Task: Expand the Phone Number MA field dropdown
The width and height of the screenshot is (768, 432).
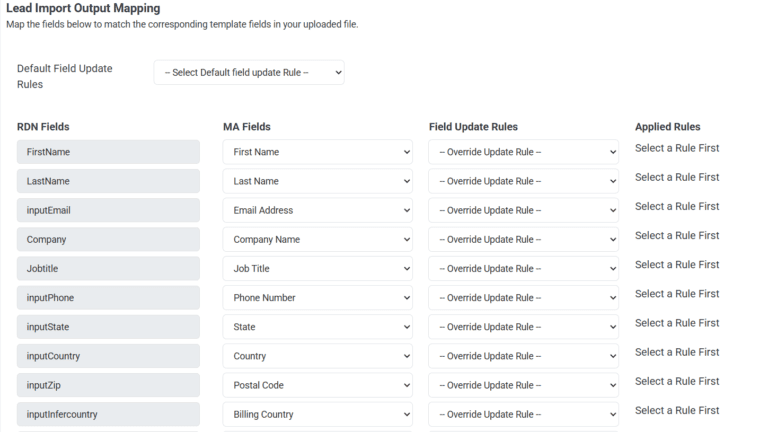Action: coord(317,298)
